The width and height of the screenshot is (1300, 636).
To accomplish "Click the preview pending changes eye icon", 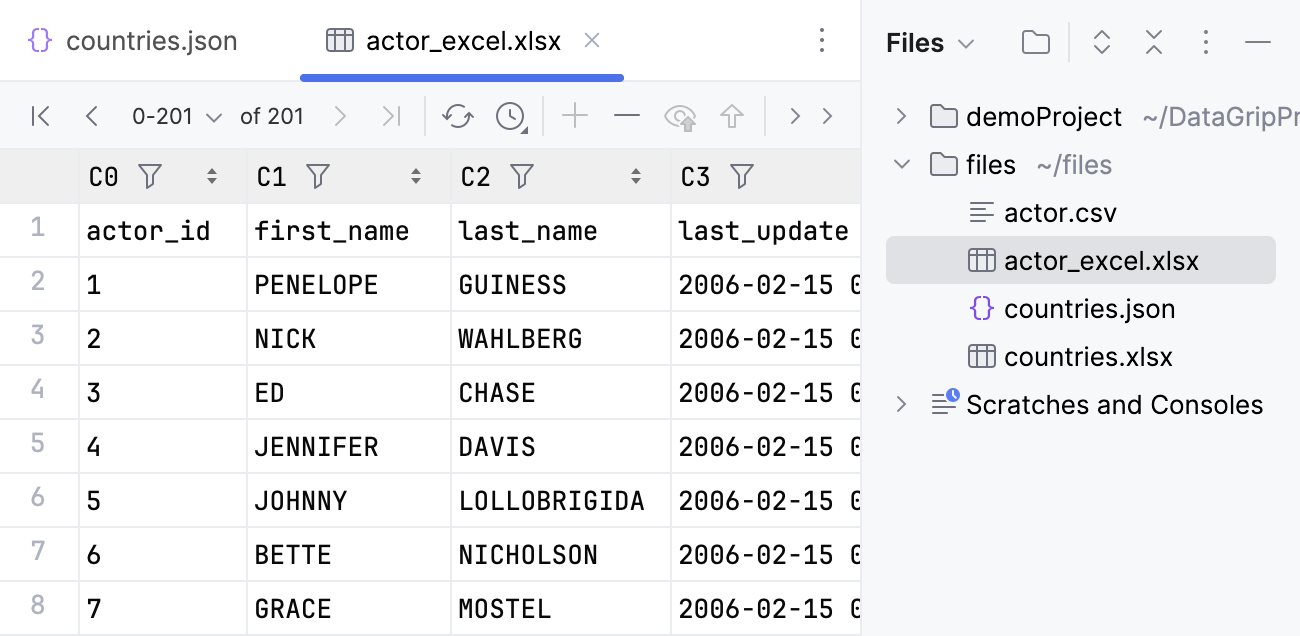I will click(x=681, y=117).
